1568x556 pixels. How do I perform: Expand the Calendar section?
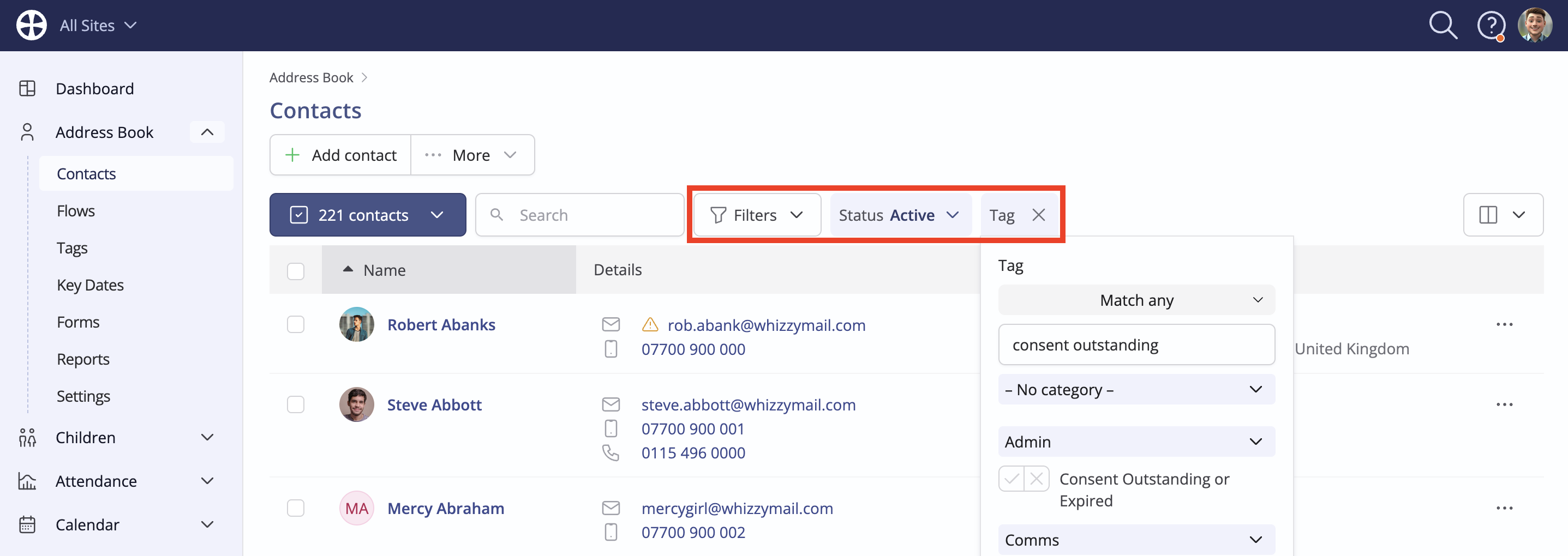click(207, 524)
